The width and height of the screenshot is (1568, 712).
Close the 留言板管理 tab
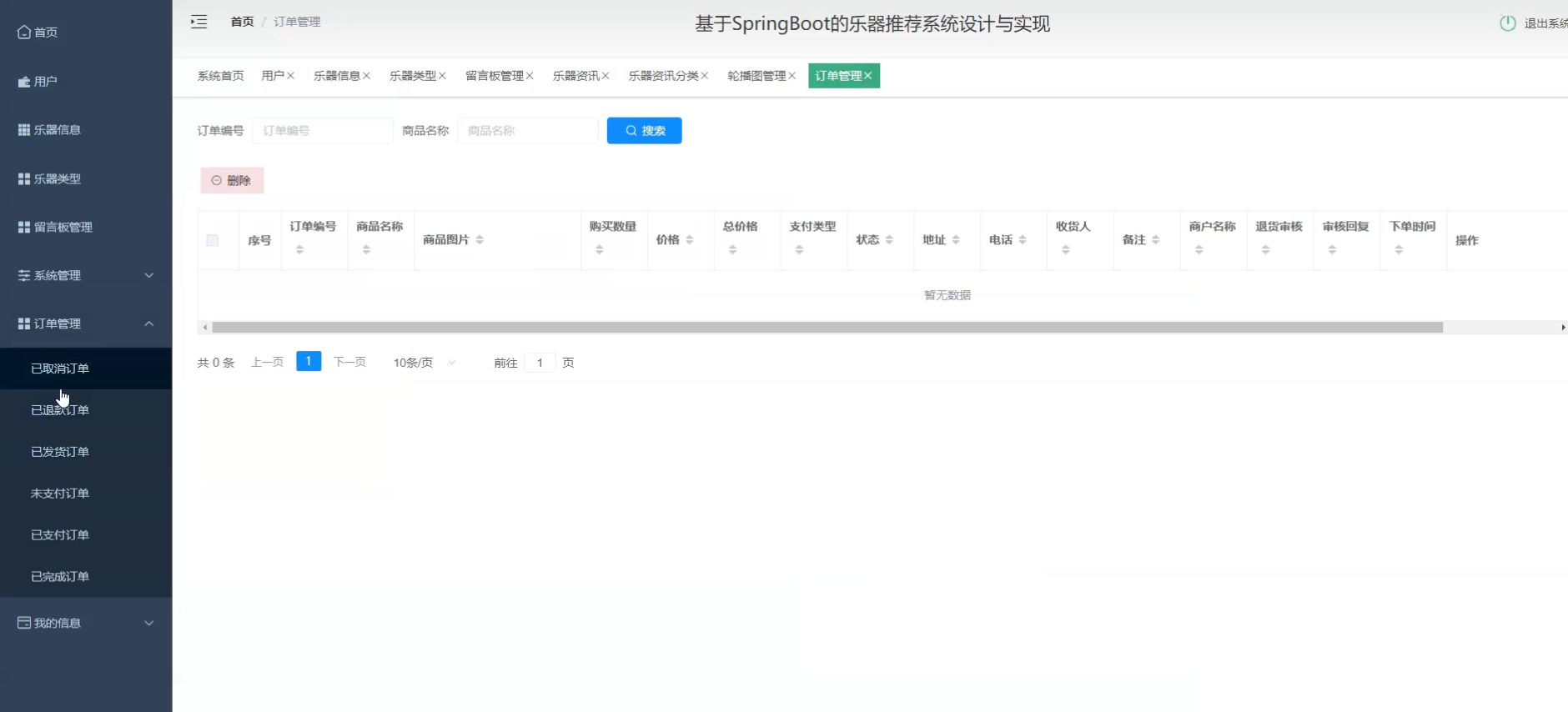point(530,76)
